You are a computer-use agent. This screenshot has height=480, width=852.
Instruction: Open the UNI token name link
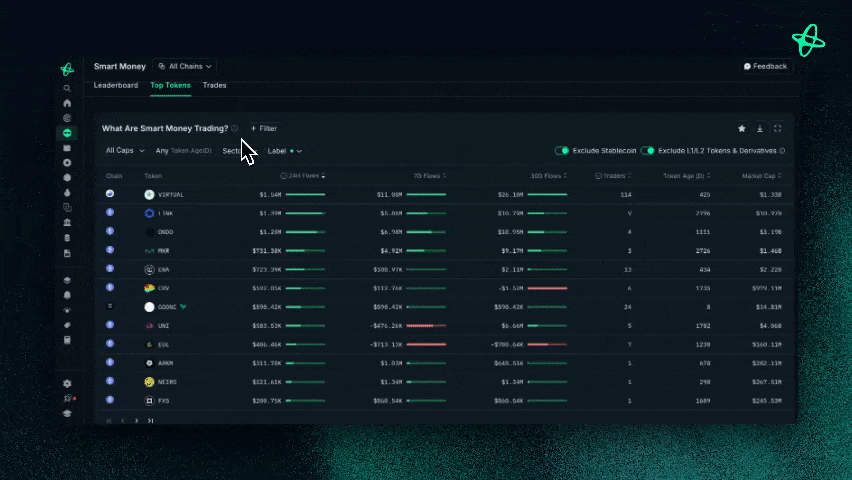tap(164, 326)
